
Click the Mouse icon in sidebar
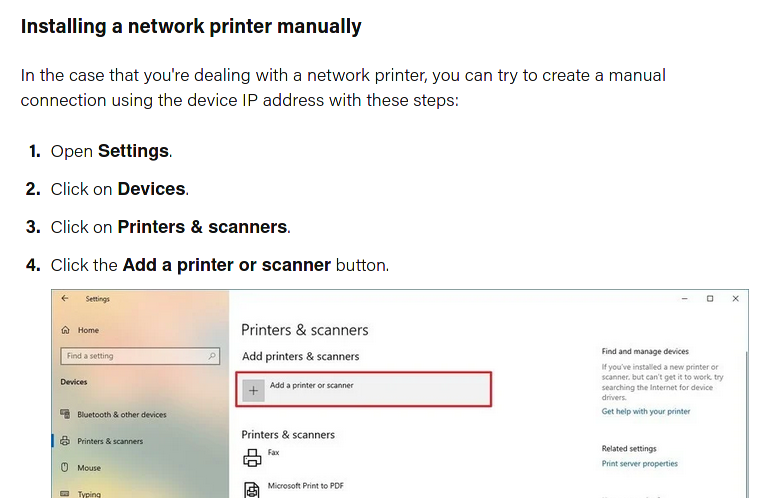click(65, 468)
